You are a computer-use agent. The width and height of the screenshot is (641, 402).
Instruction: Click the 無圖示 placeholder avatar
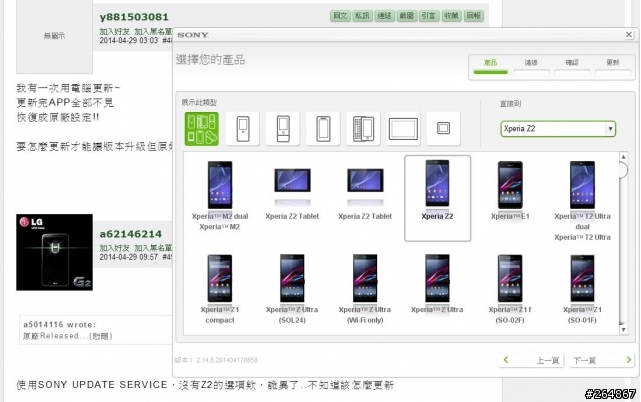pyautogui.click(x=54, y=36)
